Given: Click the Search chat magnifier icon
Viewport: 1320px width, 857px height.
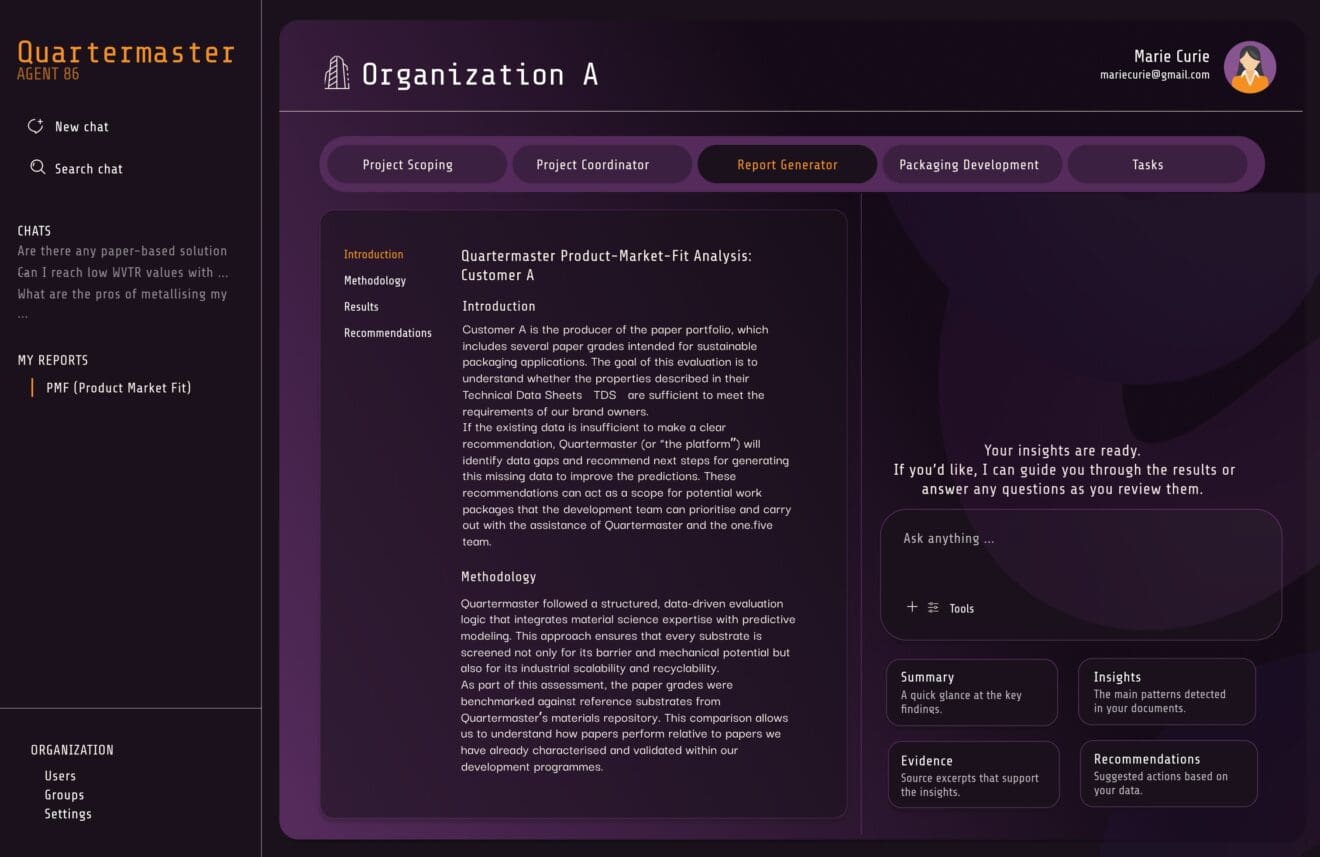Looking at the screenshot, I should (x=37, y=168).
